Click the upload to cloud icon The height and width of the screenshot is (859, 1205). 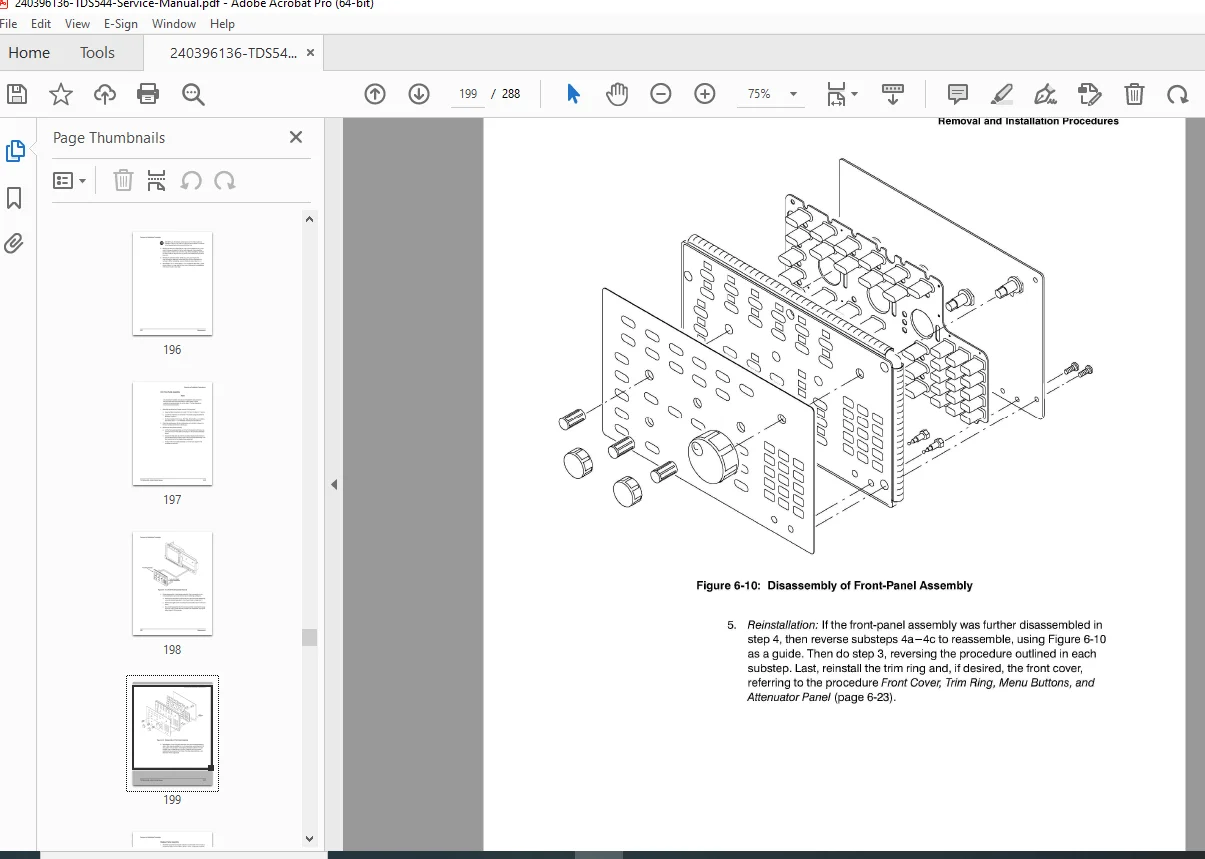pos(105,94)
